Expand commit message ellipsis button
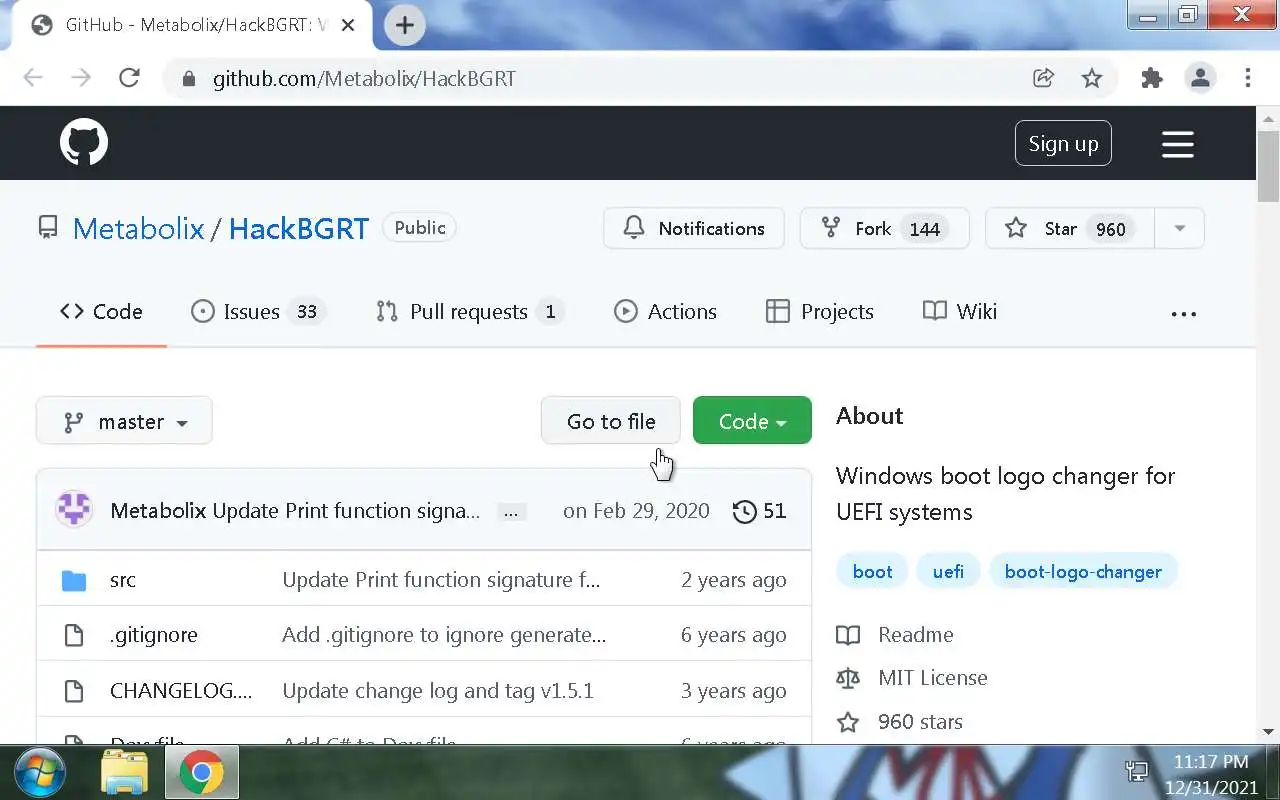 click(x=510, y=512)
